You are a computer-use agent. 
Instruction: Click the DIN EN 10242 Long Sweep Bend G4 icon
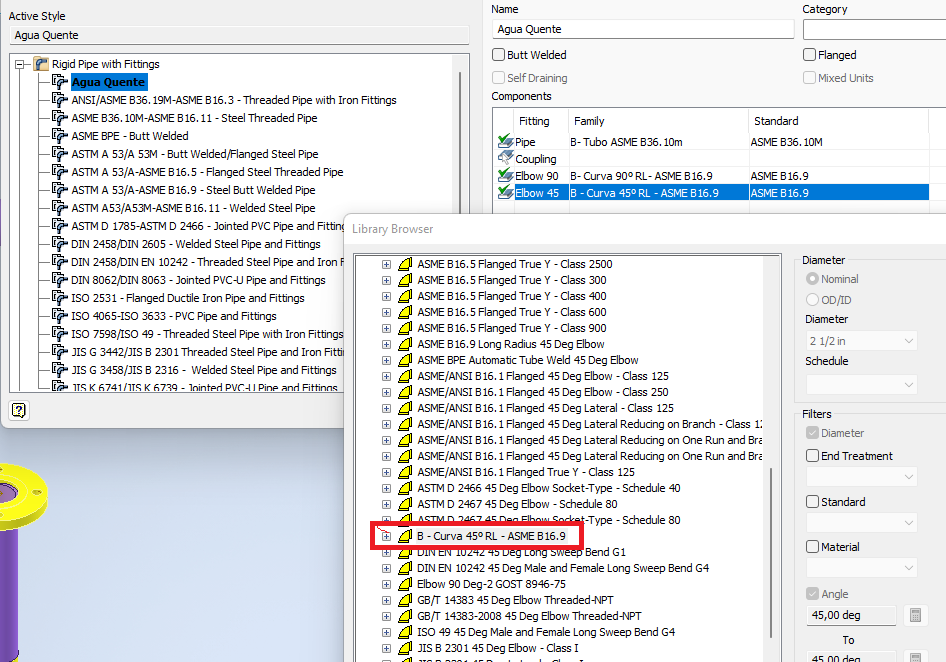pos(405,568)
